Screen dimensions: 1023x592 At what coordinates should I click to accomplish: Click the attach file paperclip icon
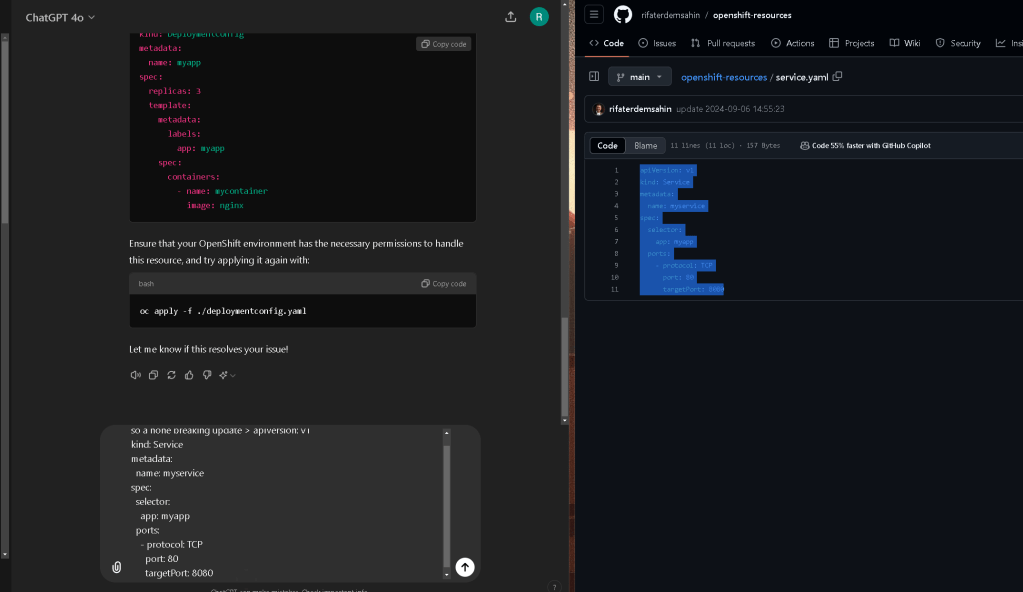coord(117,567)
